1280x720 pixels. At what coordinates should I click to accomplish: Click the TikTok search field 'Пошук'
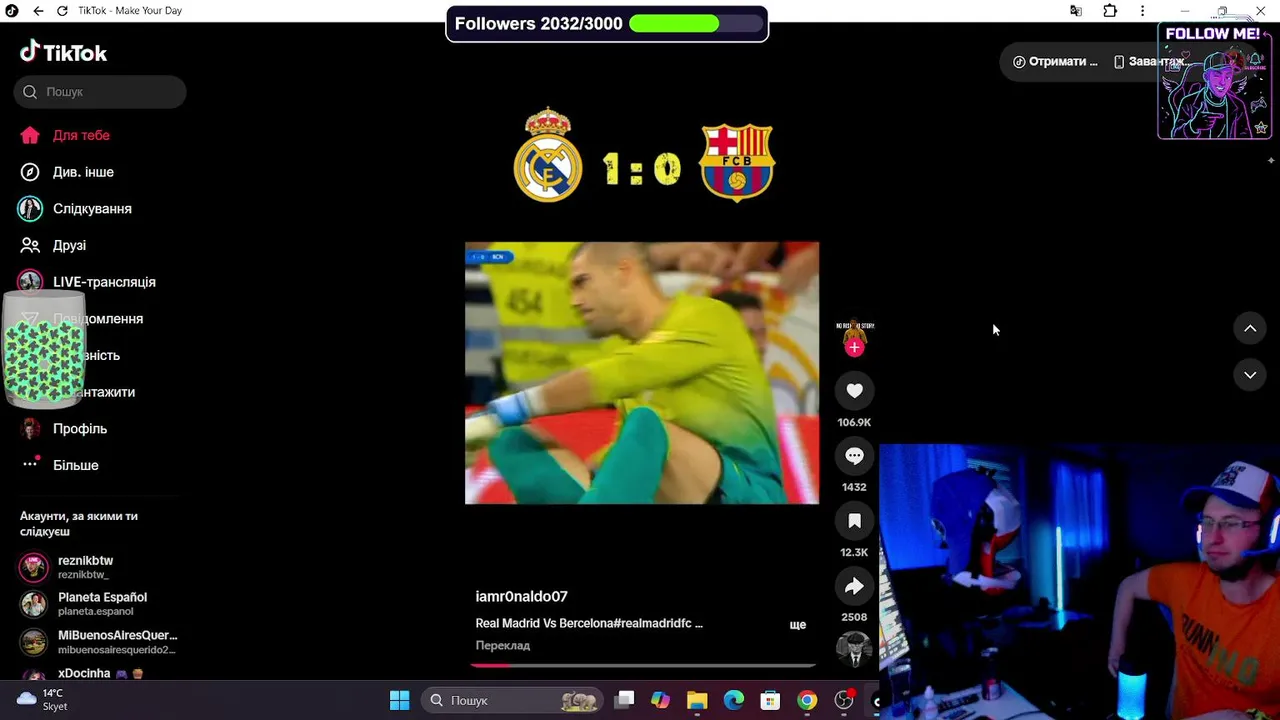pos(100,92)
